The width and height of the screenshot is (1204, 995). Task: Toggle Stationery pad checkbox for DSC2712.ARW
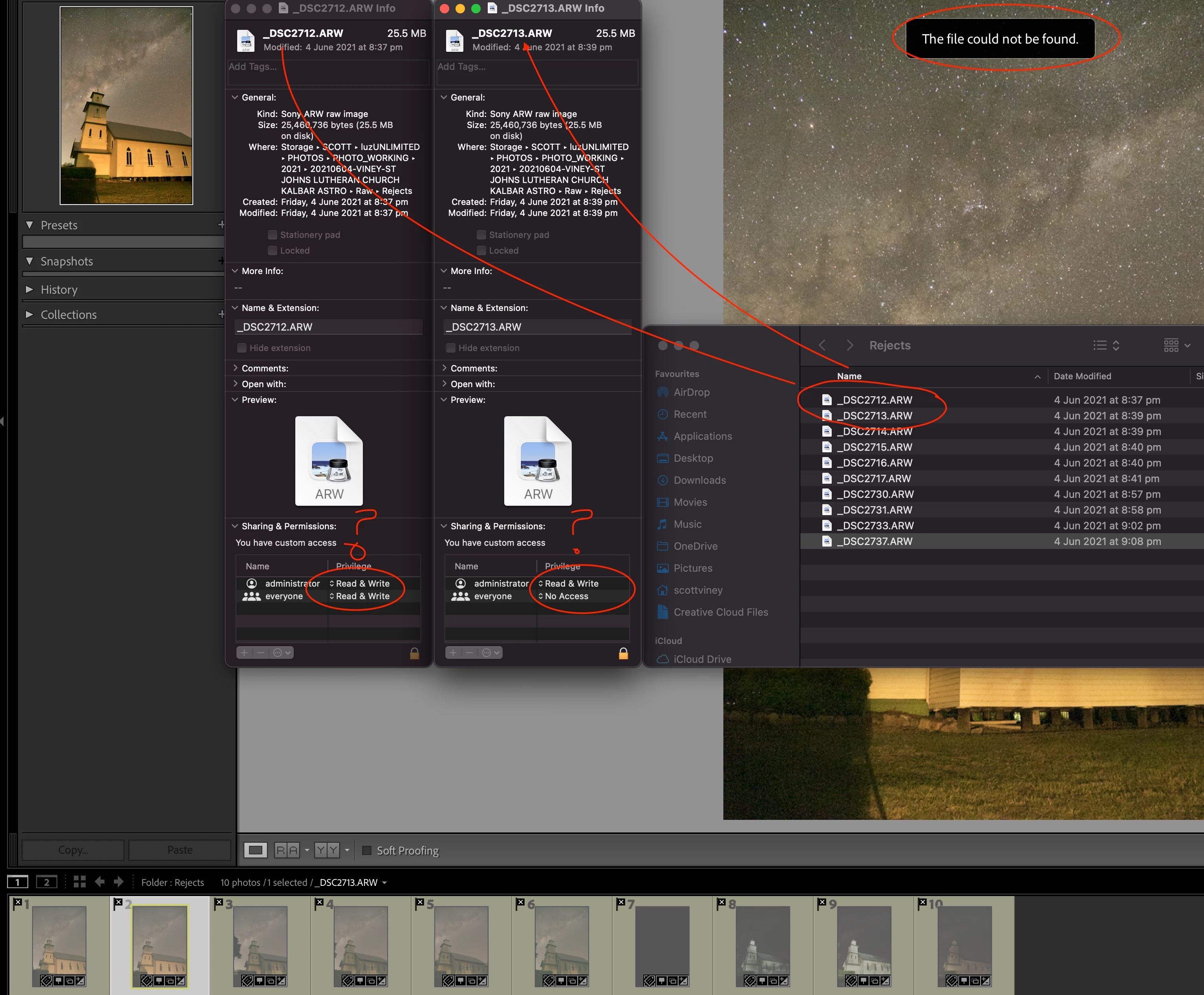point(273,234)
